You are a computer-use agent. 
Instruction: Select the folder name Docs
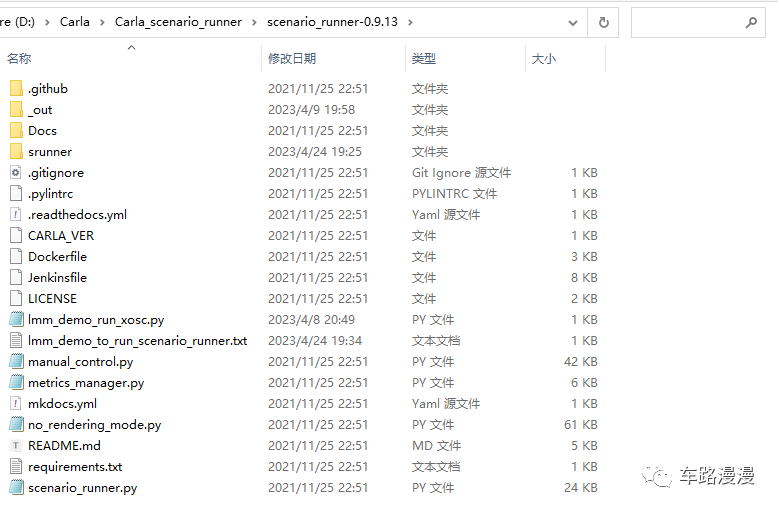click(42, 131)
